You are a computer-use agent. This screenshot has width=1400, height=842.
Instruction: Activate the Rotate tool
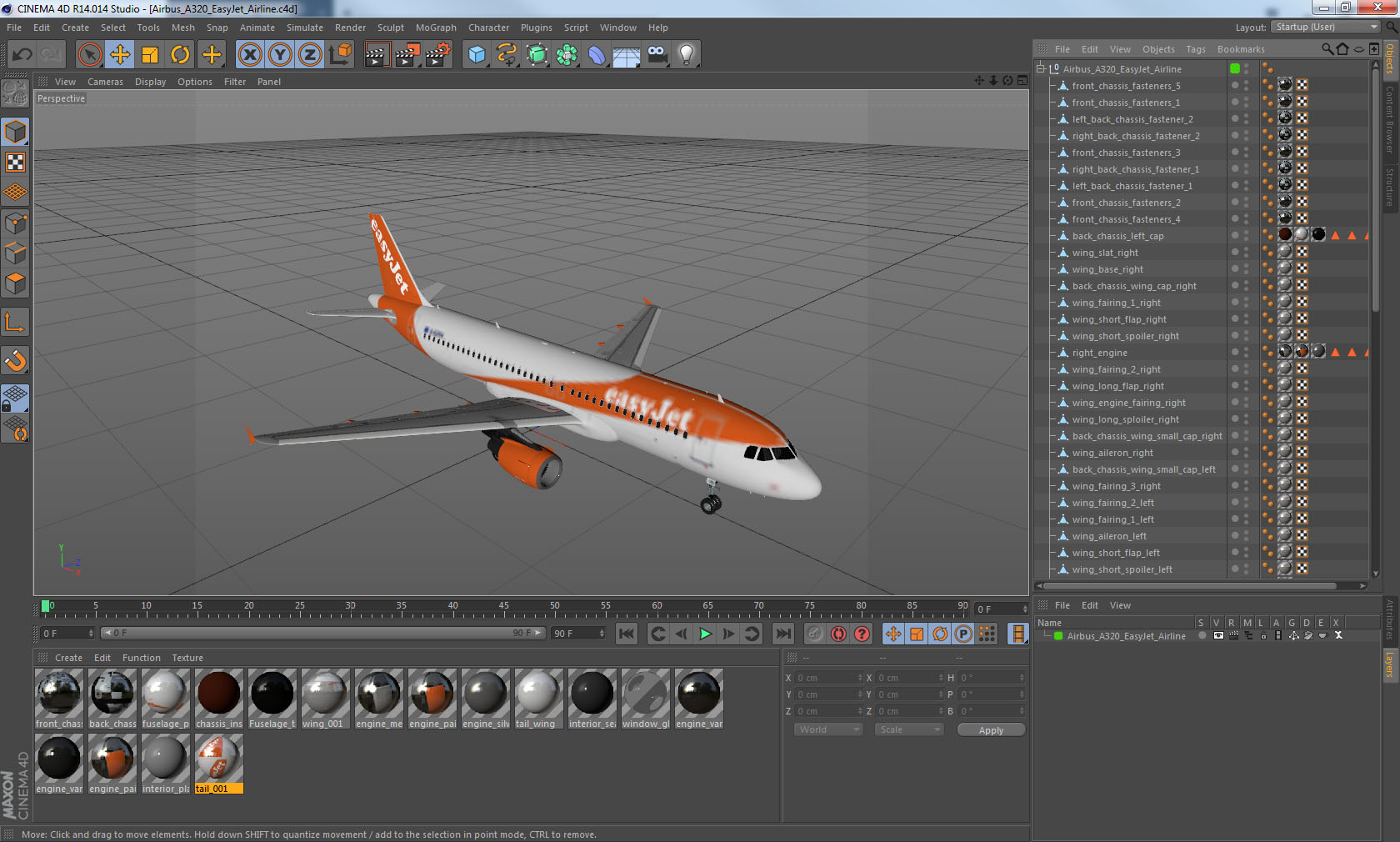(x=180, y=55)
